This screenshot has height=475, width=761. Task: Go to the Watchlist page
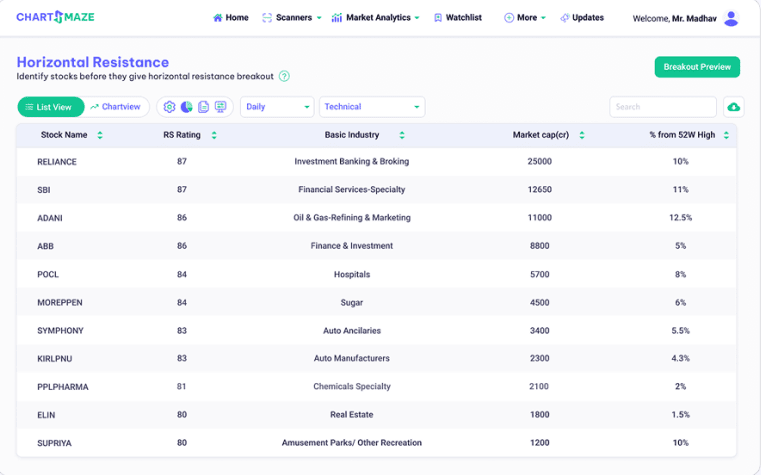coord(457,18)
